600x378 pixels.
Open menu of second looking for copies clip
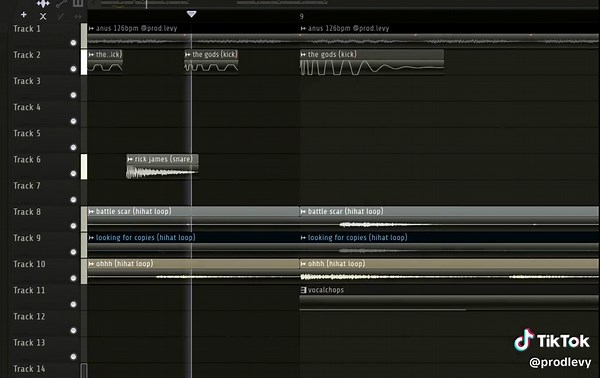coord(303,238)
